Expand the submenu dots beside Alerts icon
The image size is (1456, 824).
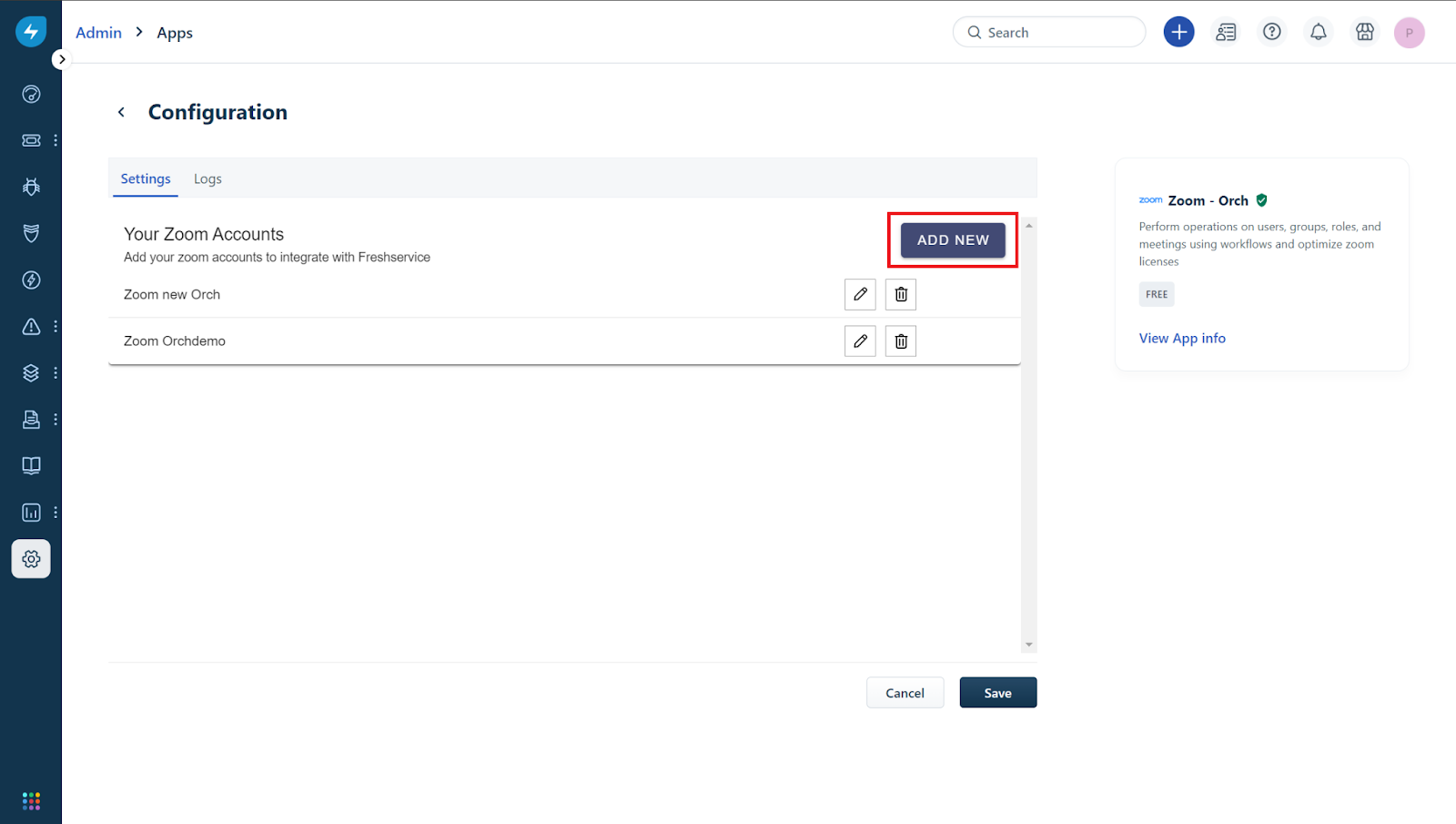tap(56, 326)
